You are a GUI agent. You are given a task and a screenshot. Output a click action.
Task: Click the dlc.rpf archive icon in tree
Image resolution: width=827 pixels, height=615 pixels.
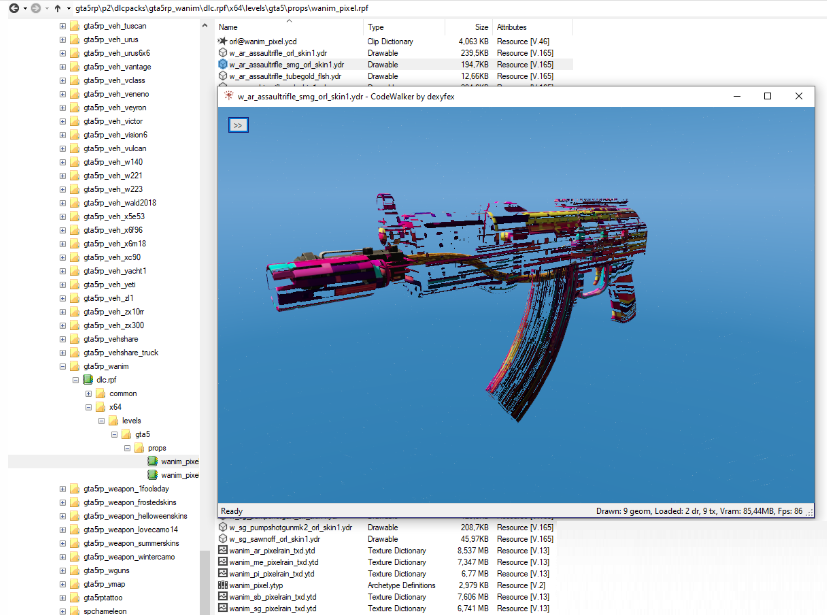tap(88, 380)
